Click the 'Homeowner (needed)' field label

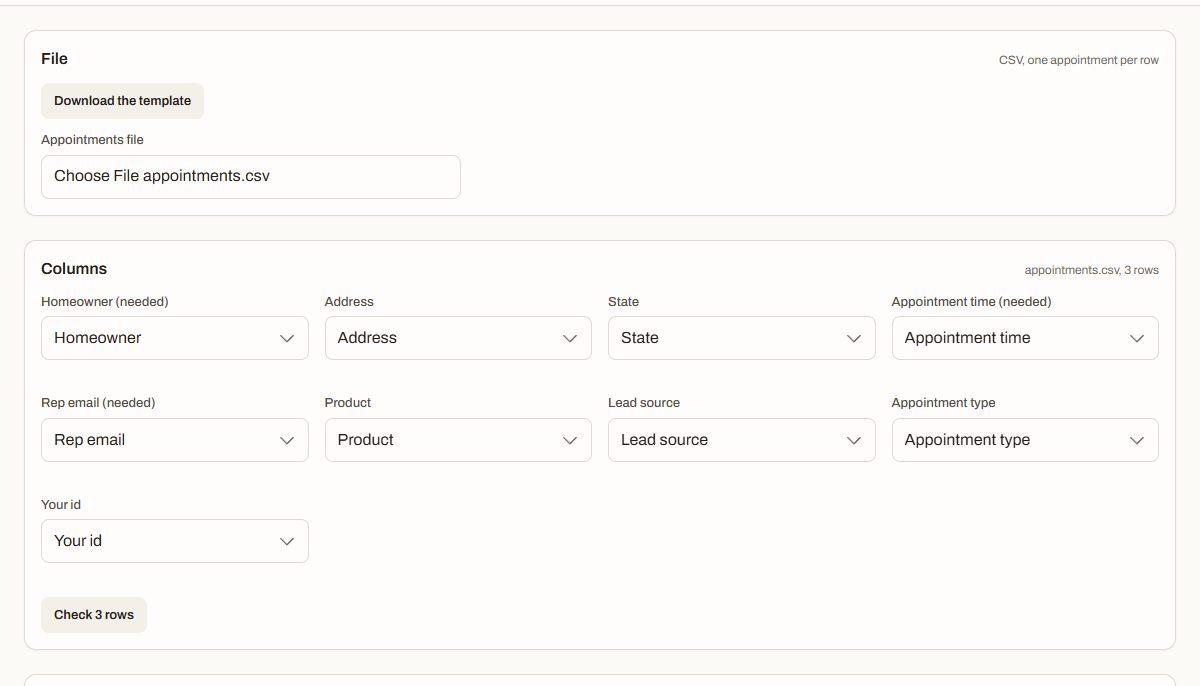pyautogui.click(x=105, y=302)
